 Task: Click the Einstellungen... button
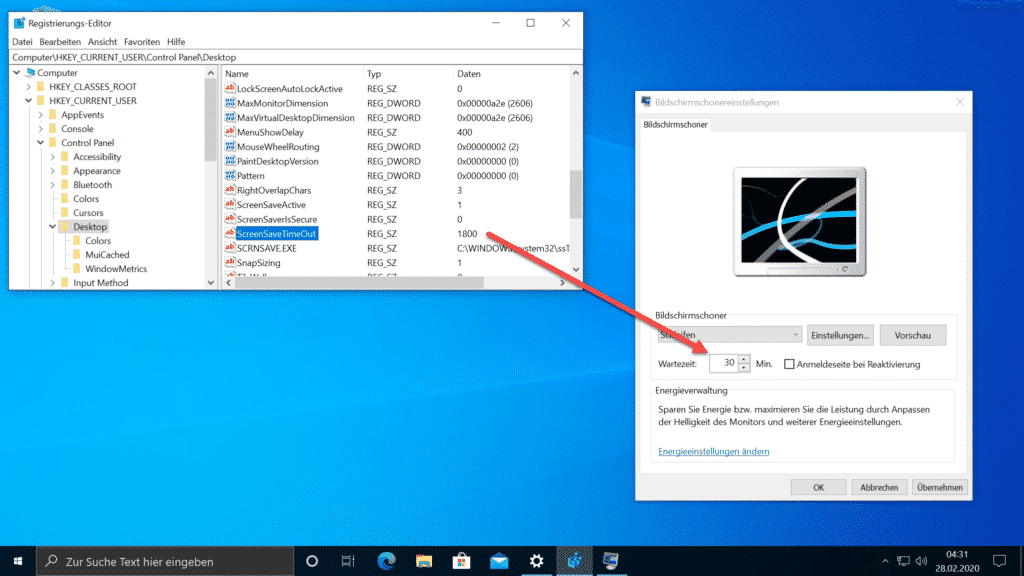coord(840,335)
